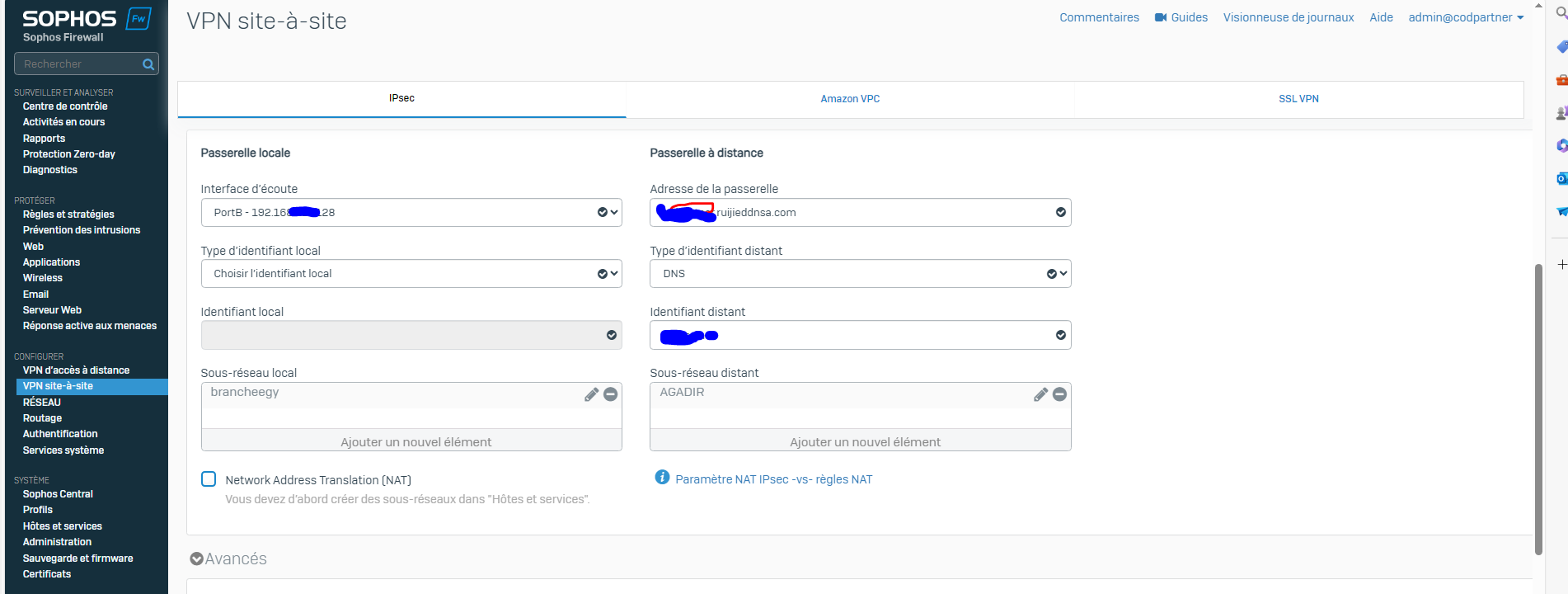Viewport: 1568px width, 594px height.
Task: Click the info icon next to NAT IPsec link
Action: coord(662,478)
